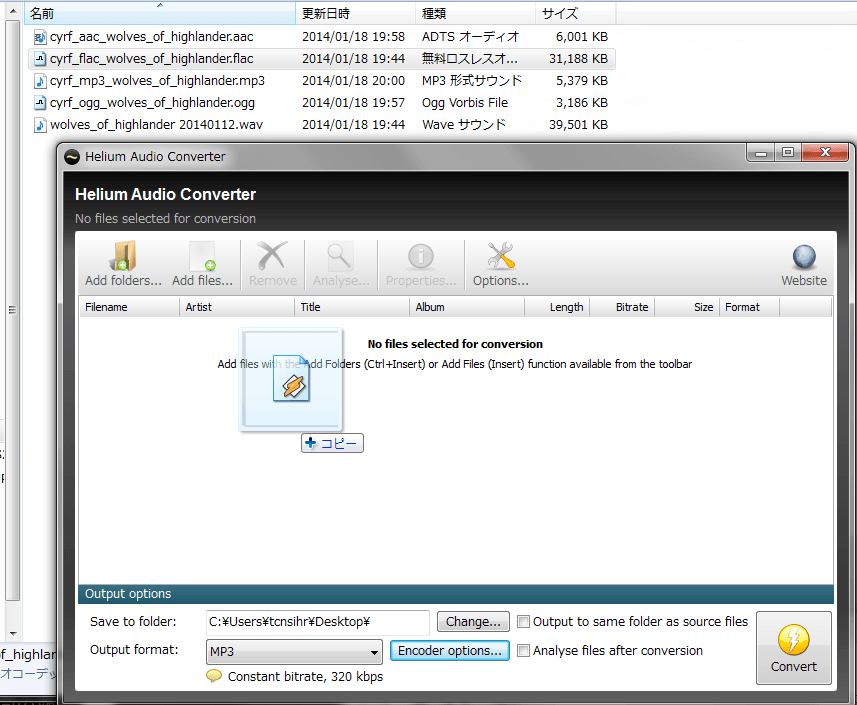Select the cyrf_aac_wolves_of_highlander.aac file icon

point(40,37)
